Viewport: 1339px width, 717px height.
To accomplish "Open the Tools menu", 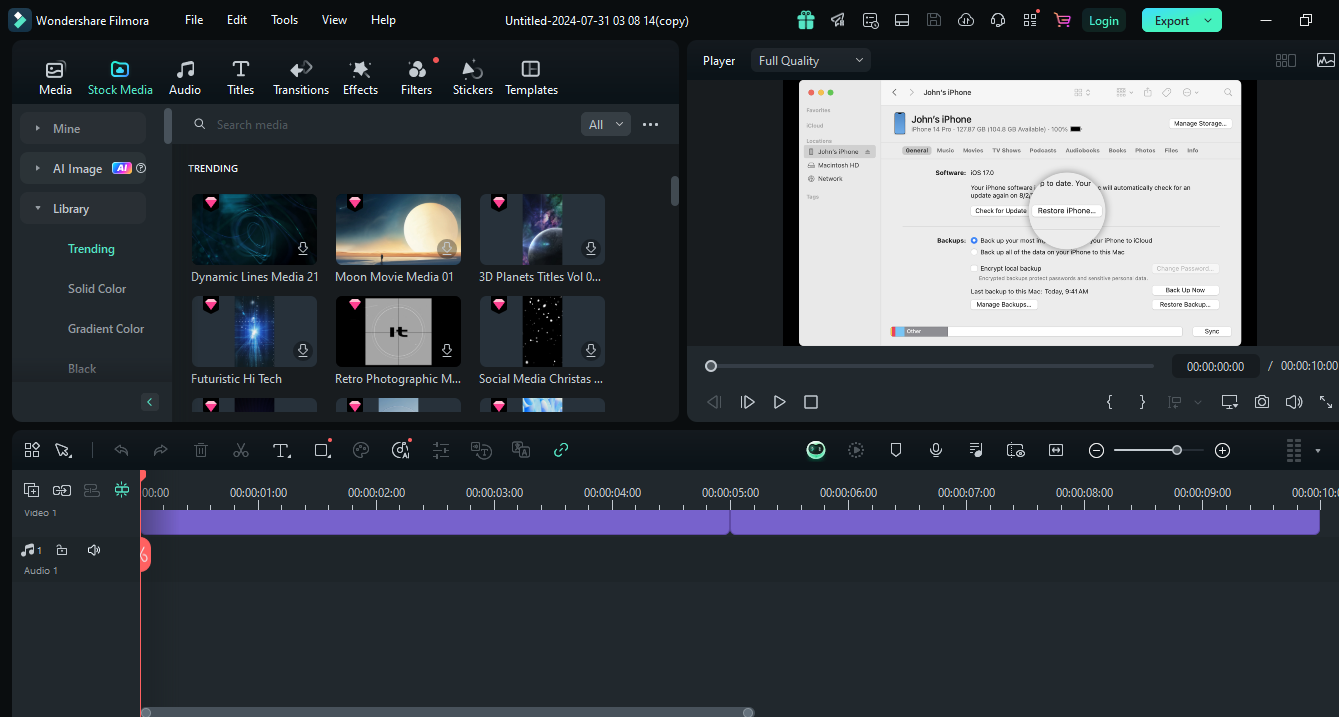I will click(285, 20).
